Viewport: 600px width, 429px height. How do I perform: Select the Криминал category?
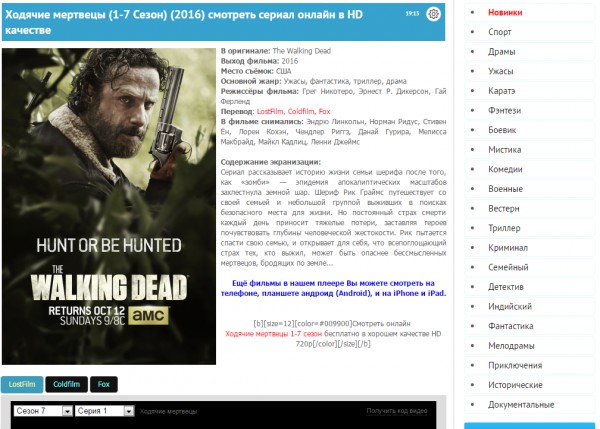(x=508, y=248)
